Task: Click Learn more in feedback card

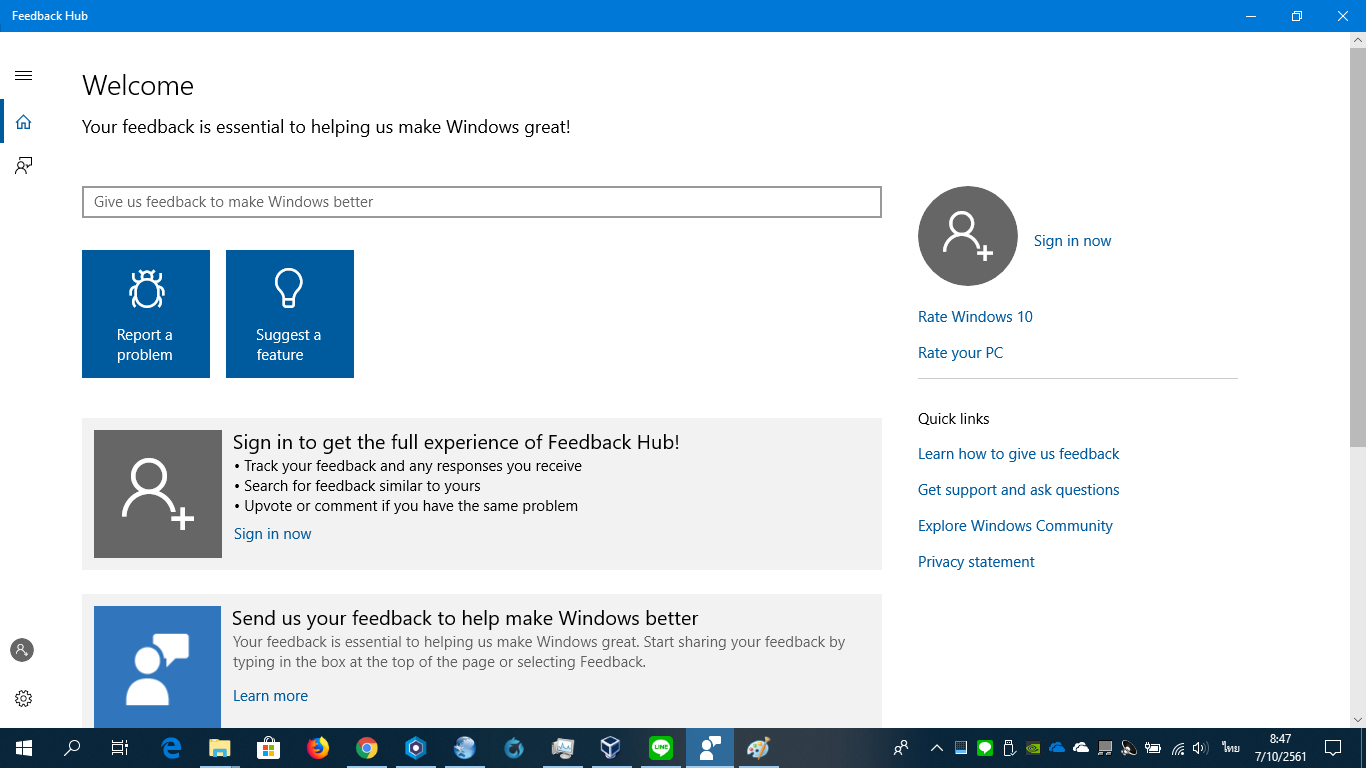Action: pyautogui.click(x=270, y=696)
